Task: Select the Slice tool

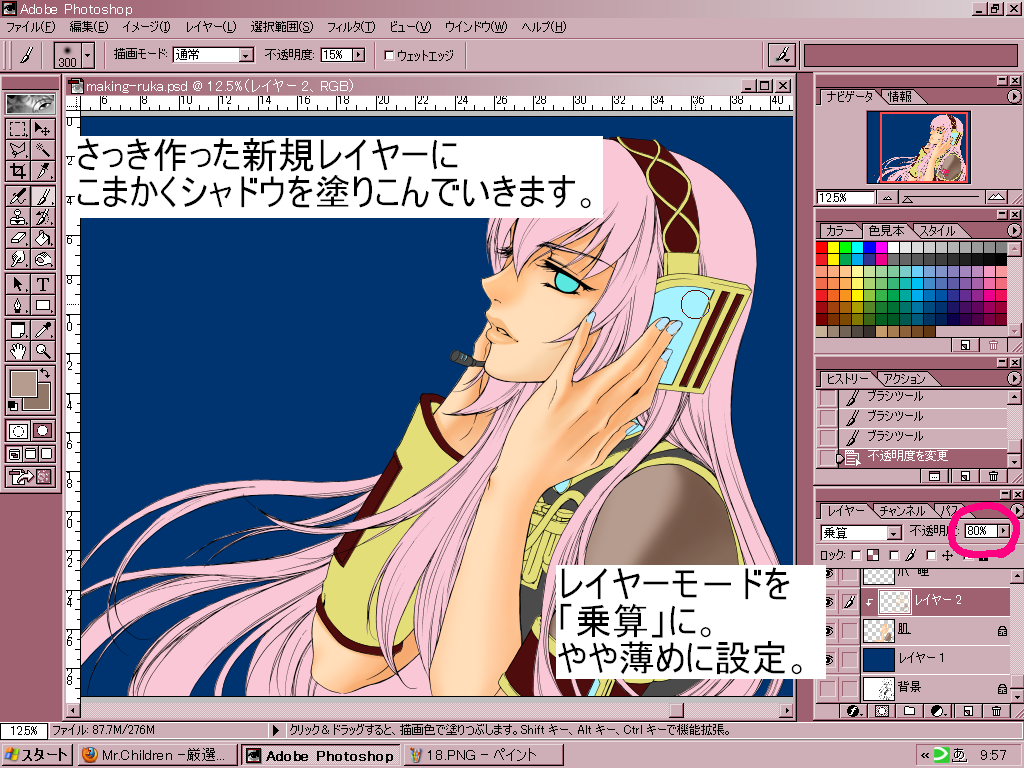Action: 43,172
